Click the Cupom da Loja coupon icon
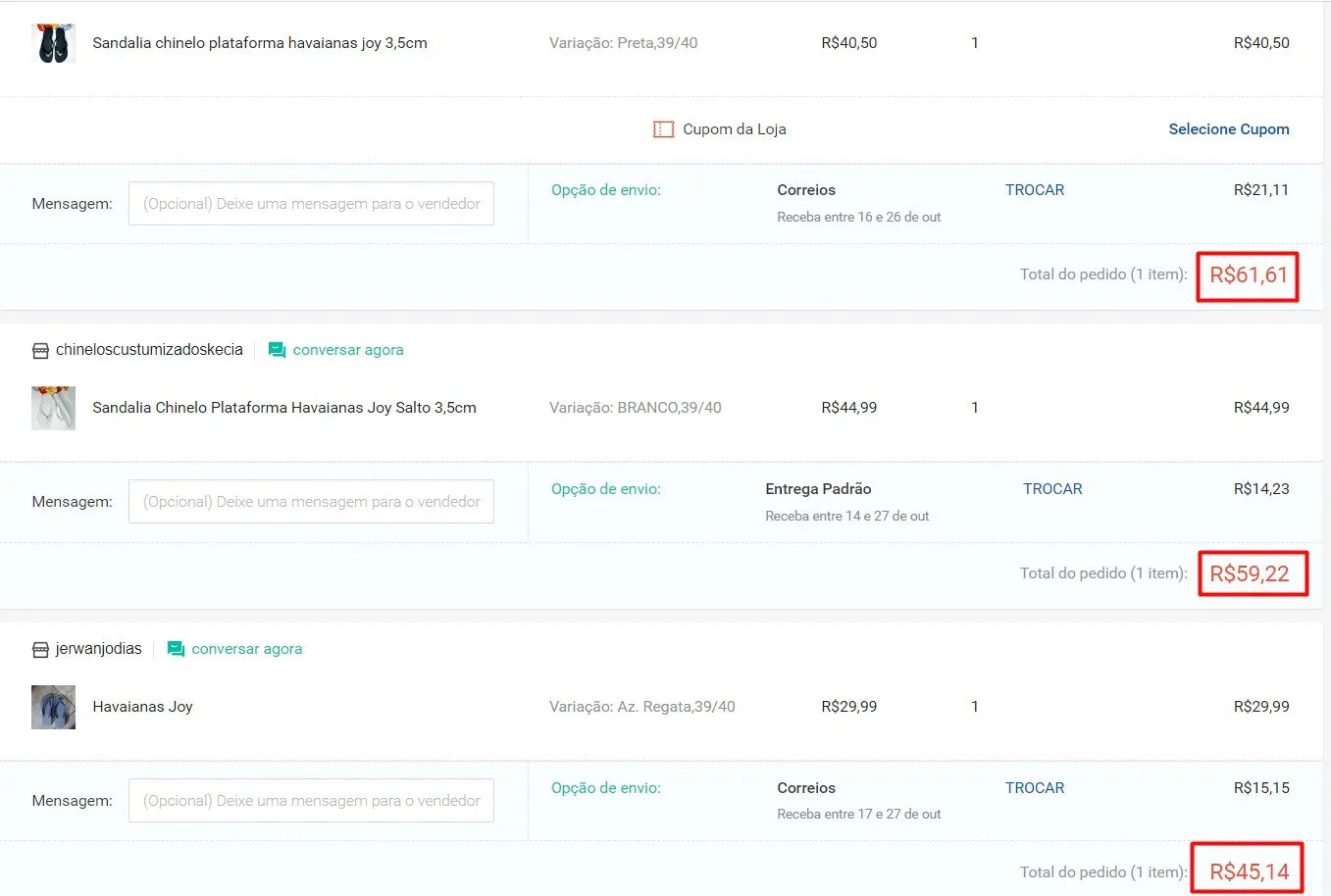Screen dimensions: 1331x896 coord(664,129)
